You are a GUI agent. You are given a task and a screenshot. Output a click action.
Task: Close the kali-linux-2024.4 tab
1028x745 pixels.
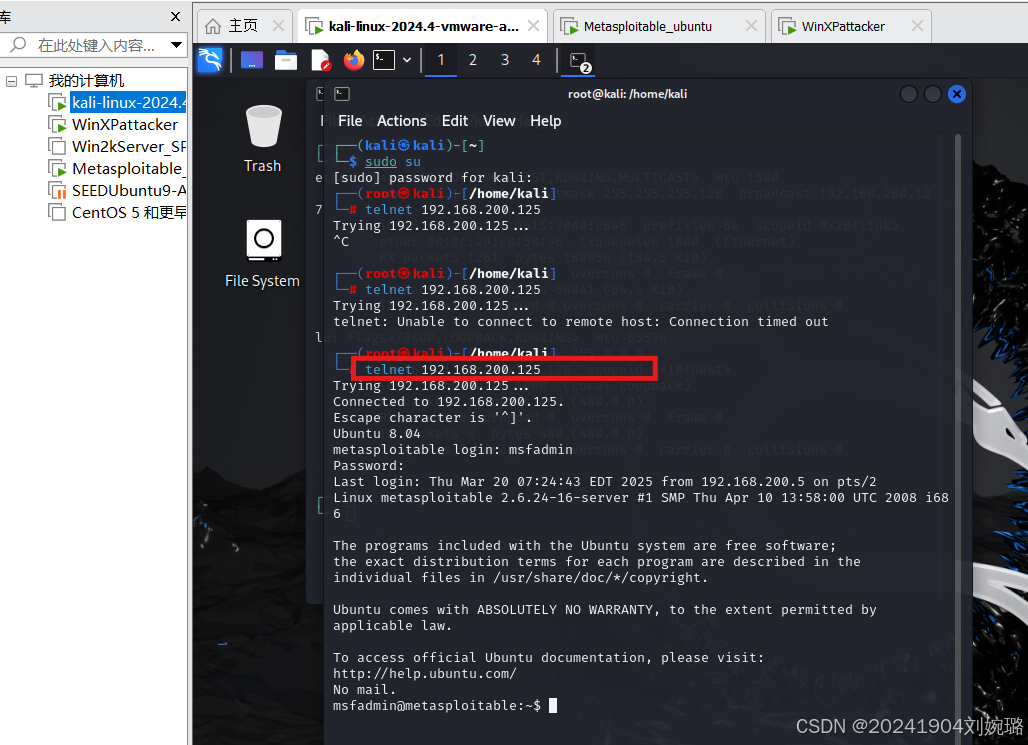pos(533,26)
